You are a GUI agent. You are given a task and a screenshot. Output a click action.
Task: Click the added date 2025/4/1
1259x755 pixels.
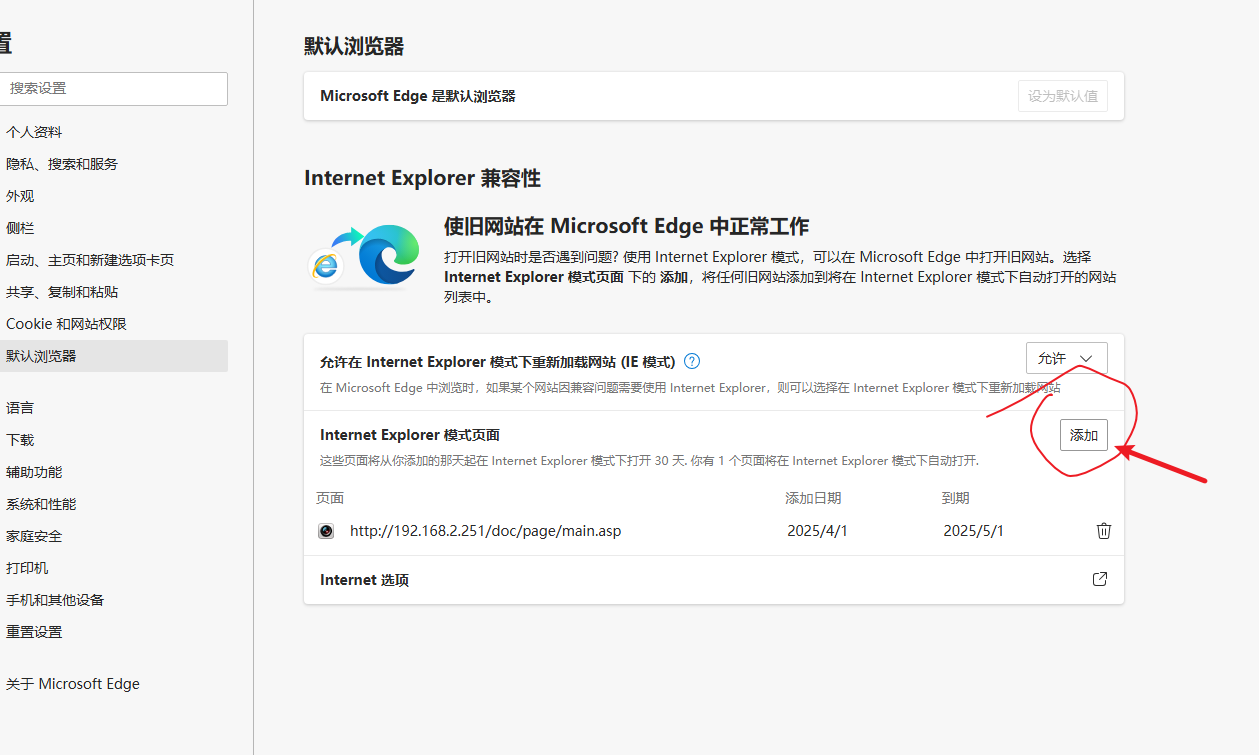[x=817, y=531]
